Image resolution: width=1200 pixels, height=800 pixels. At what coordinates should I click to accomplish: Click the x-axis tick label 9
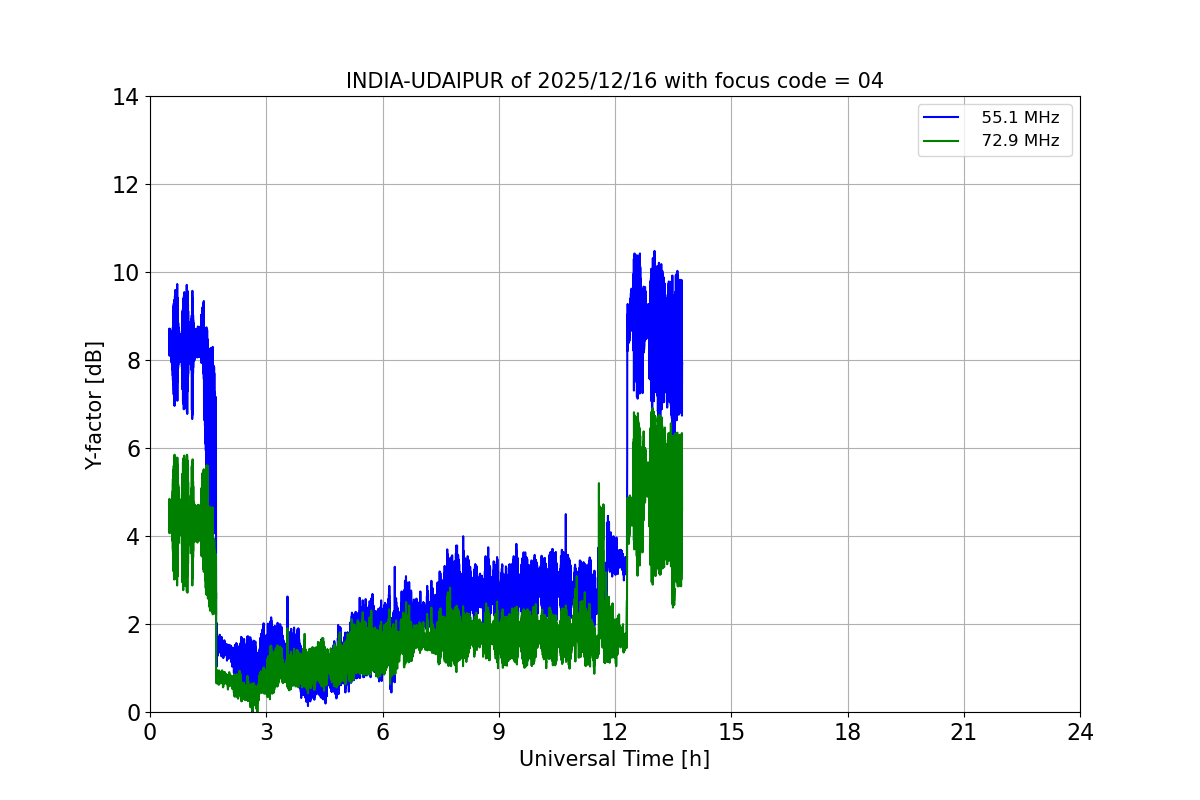coord(499,732)
